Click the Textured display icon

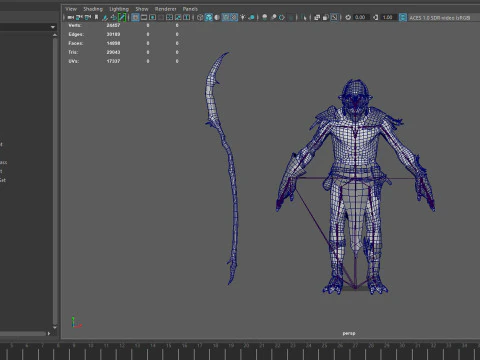(x=234, y=17)
